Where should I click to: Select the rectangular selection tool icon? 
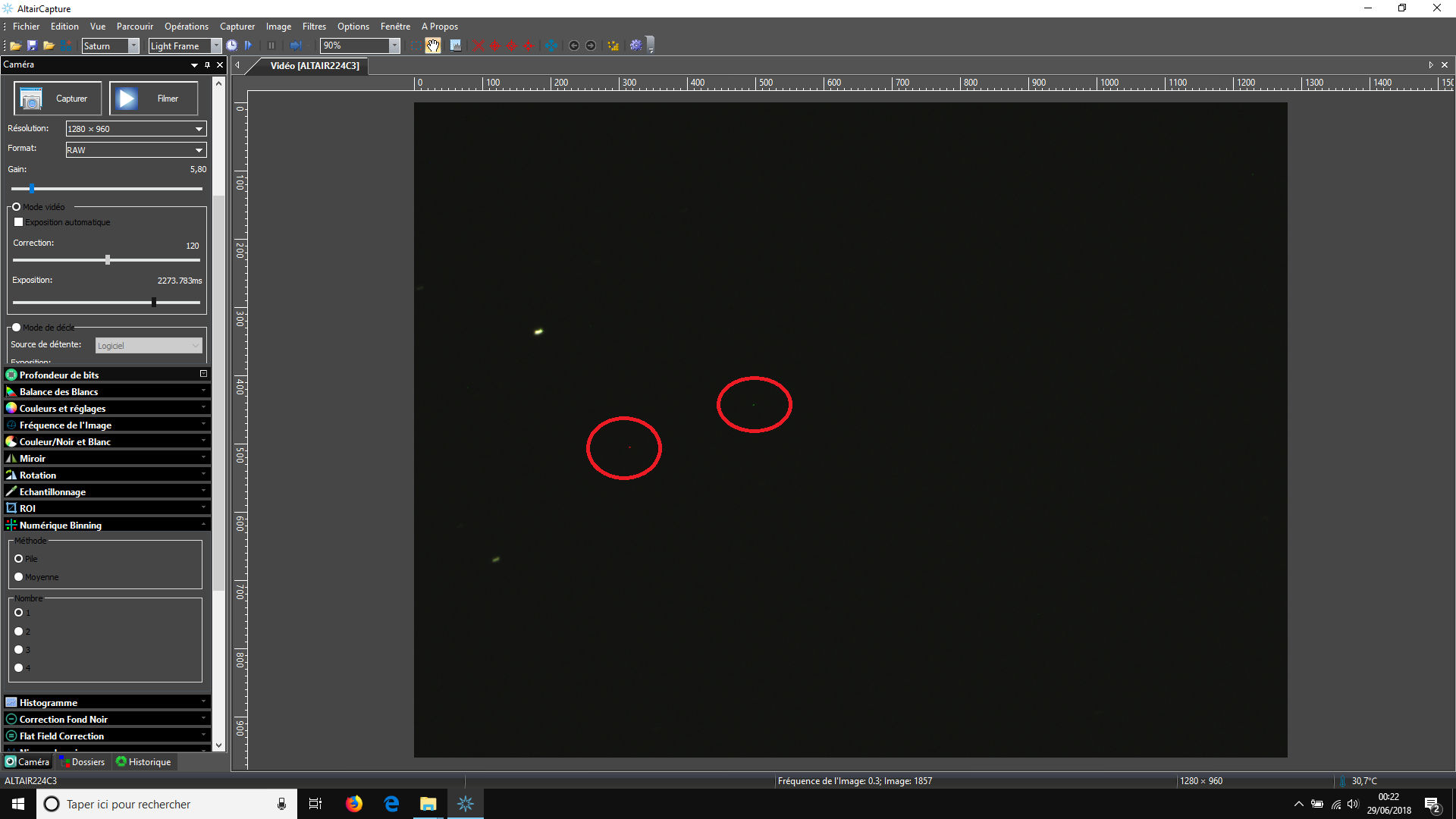coord(416,45)
